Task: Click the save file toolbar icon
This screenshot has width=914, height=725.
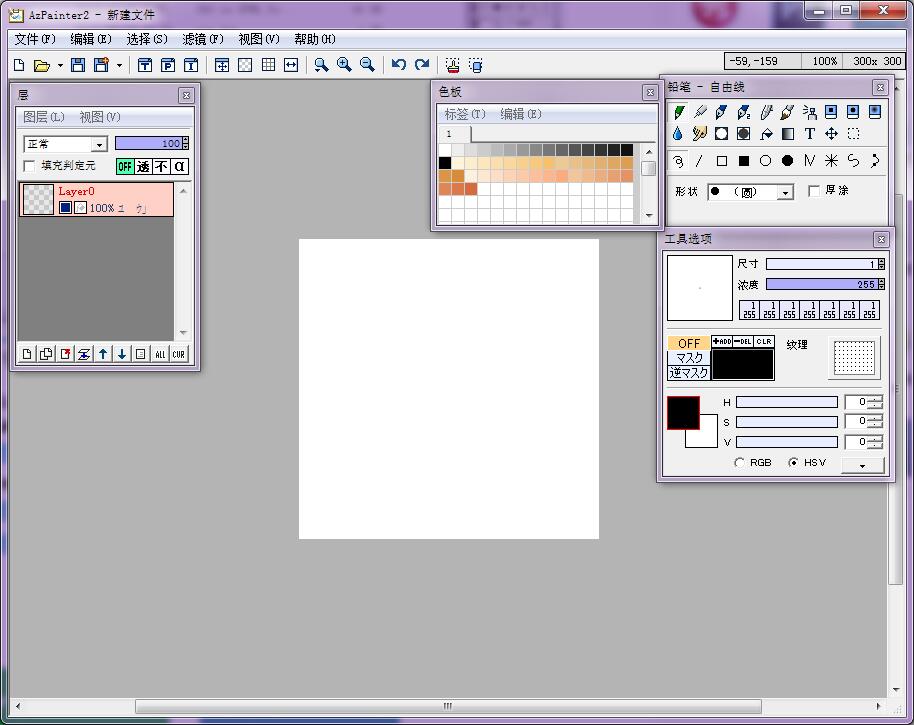Action: (x=77, y=65)
